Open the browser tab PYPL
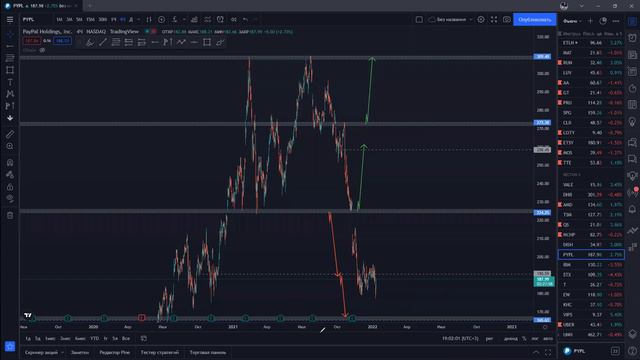The image size is (640, 360). (x=41, y=6)
